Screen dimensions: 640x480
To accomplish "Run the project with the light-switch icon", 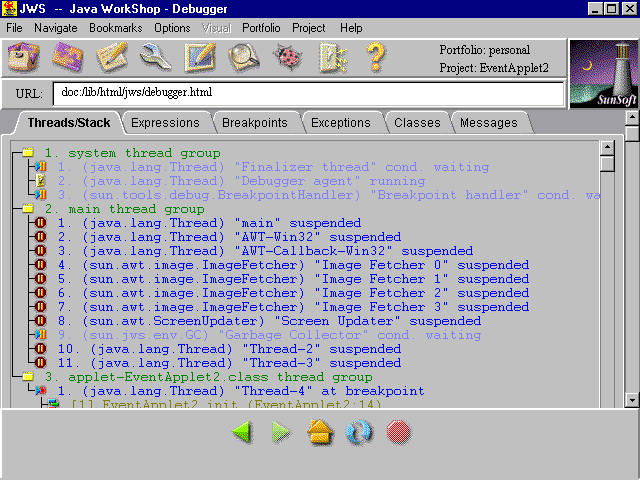I will pos(333,58).
